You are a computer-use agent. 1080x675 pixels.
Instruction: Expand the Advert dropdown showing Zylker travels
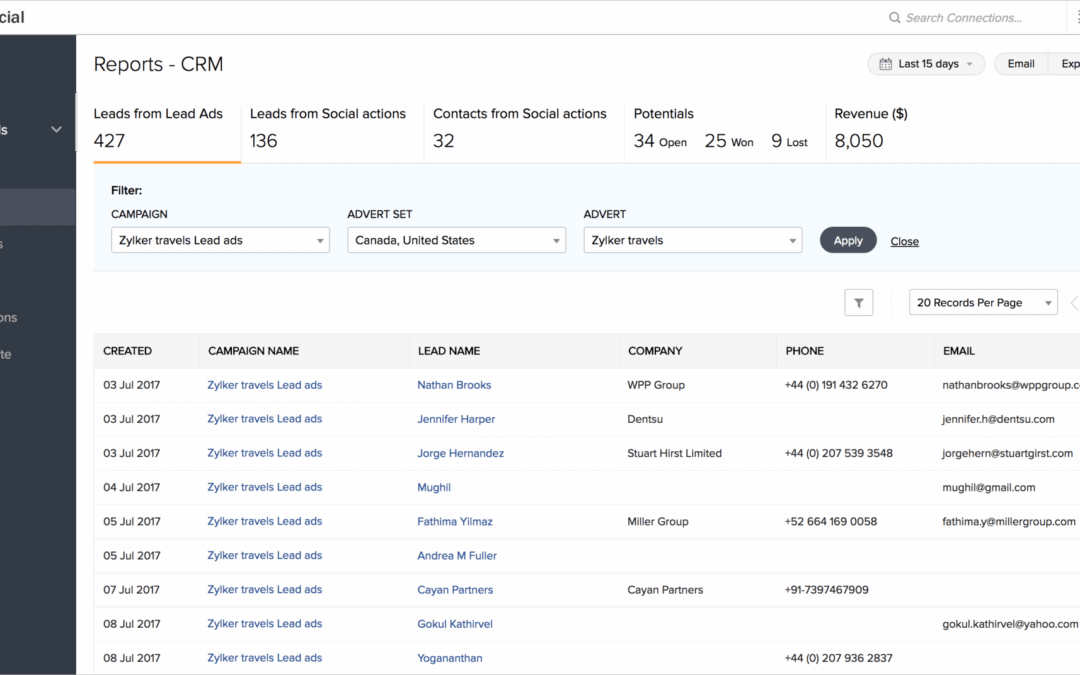692,240
